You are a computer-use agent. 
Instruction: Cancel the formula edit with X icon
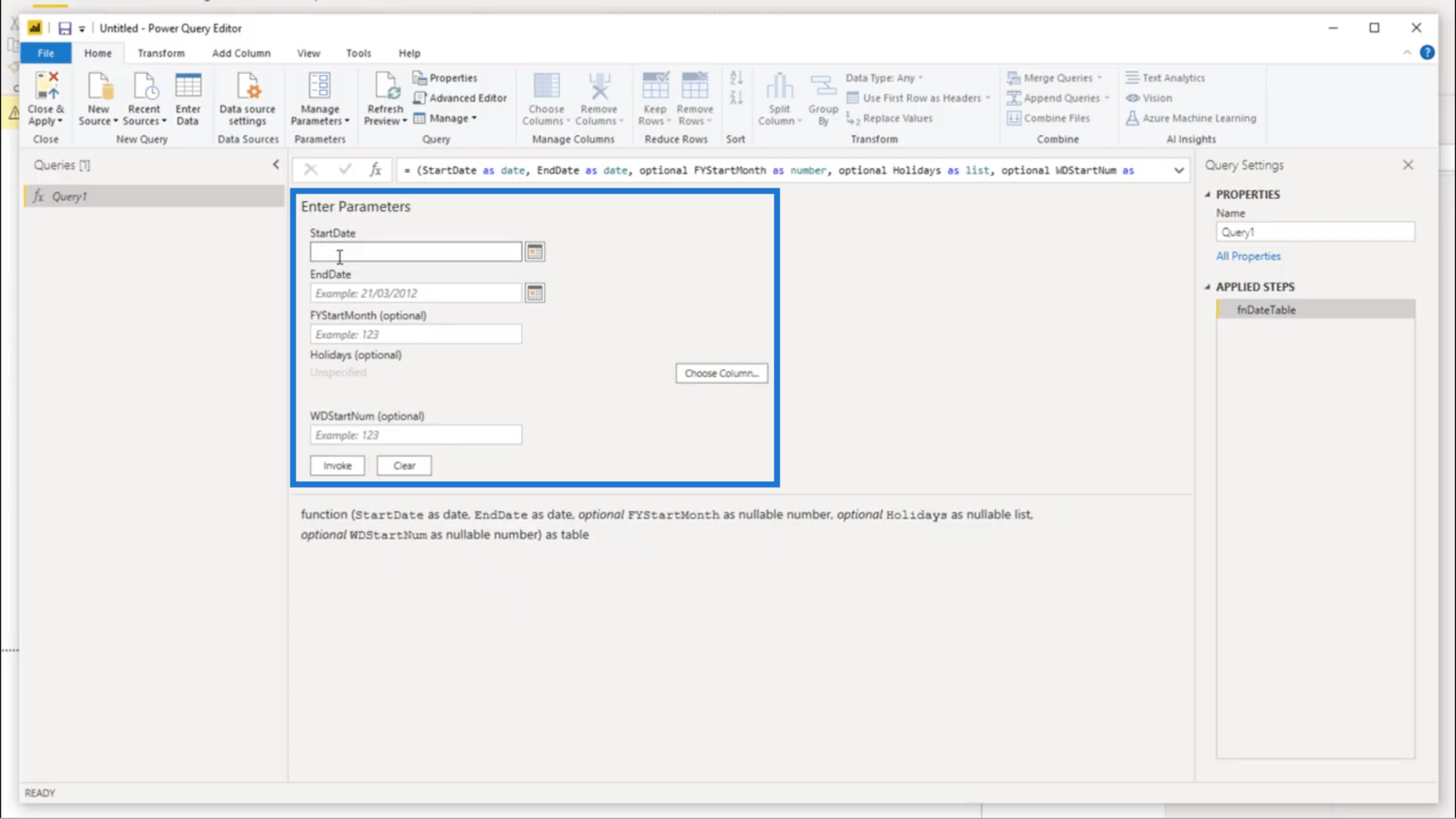pos(310,170)
